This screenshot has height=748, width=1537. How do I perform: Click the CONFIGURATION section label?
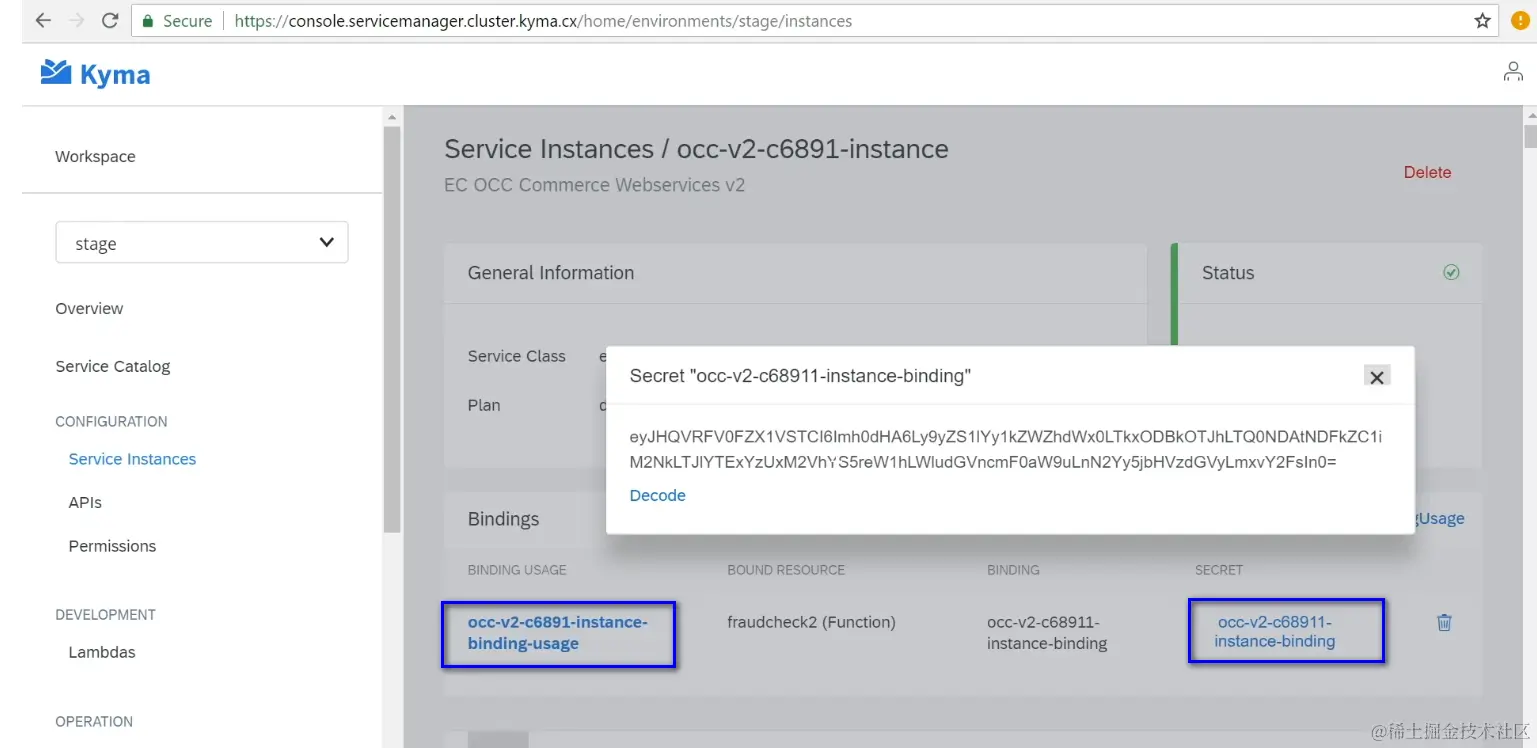[x=111, y=422]
